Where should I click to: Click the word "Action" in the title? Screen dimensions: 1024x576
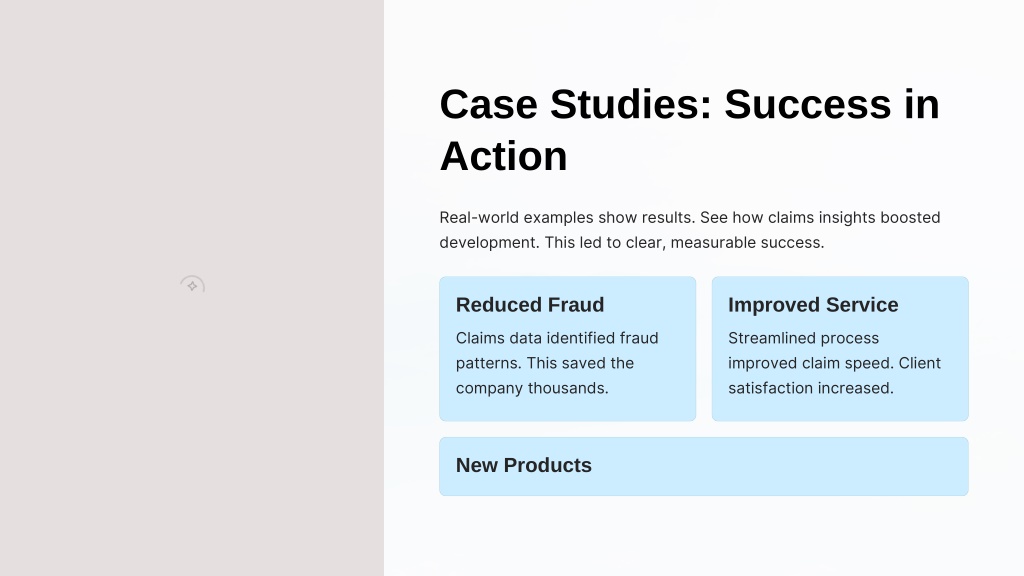click(504, 157)
